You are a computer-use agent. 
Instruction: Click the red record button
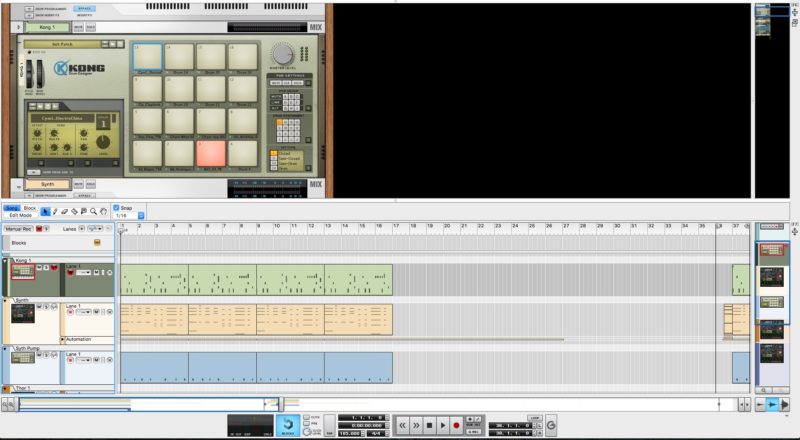[x=456, y=425]
